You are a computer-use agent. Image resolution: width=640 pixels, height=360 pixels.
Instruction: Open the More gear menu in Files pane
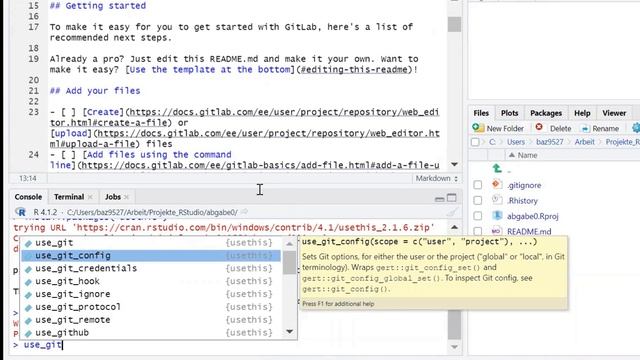coord(636,128)
